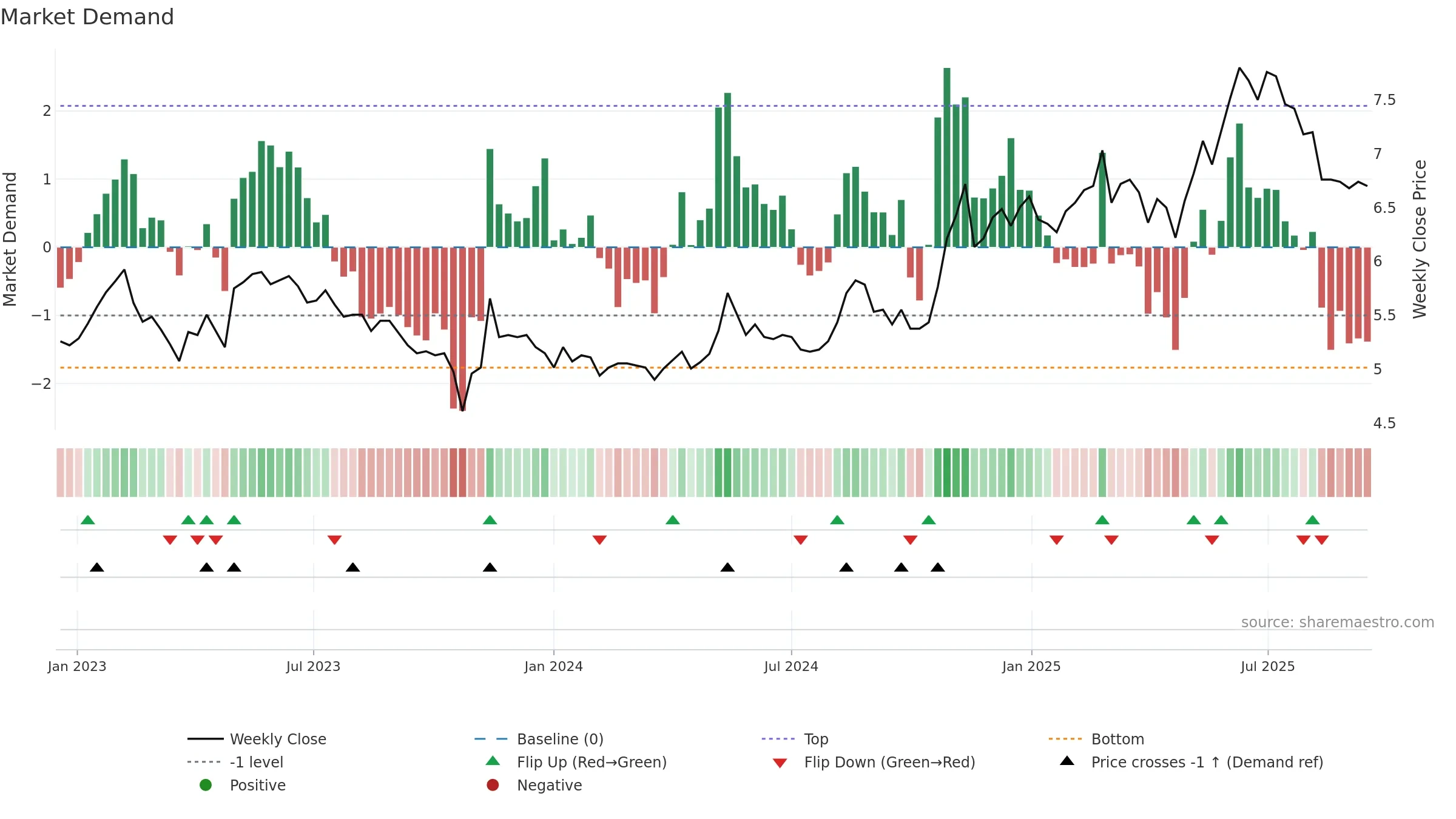Click the first black price-cross triangle marker
The height and width of the screenshot is (819, 1456).
pyautogui.click(x=97, y=567)
